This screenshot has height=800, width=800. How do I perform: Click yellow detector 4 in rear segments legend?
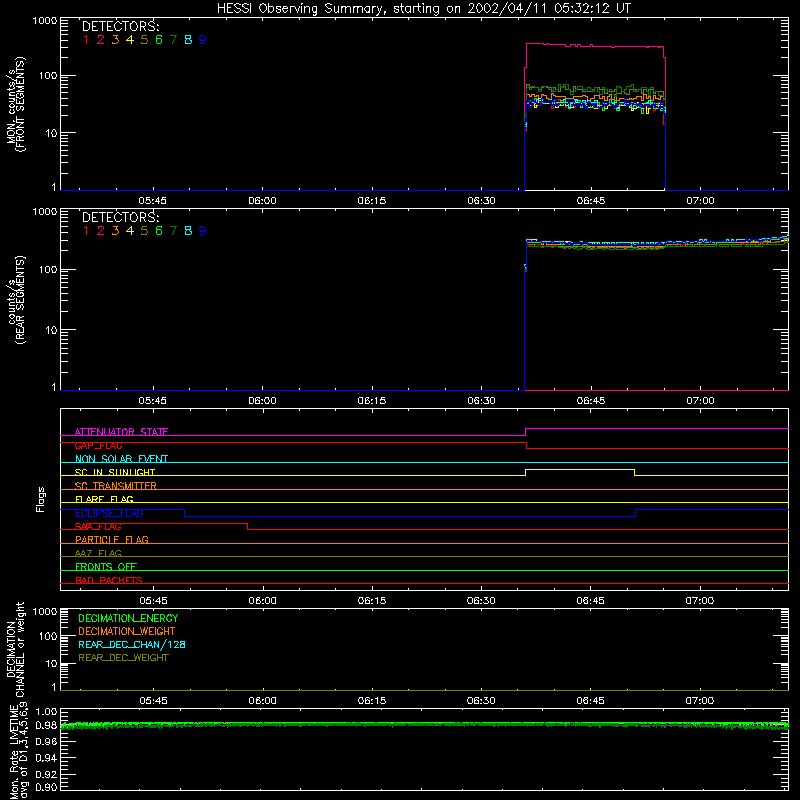[130, 231]
